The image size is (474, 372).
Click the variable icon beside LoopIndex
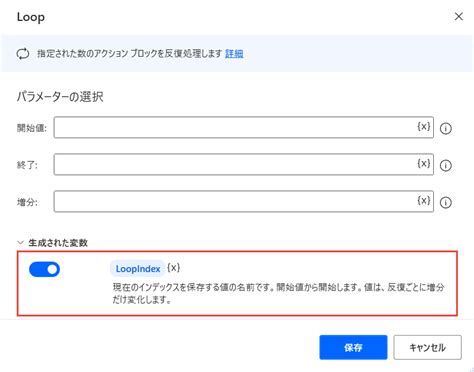(173, 268)
